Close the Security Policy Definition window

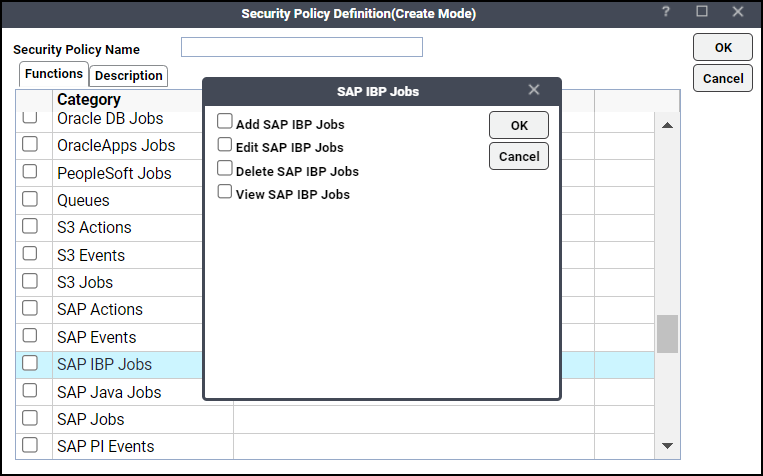738,12
